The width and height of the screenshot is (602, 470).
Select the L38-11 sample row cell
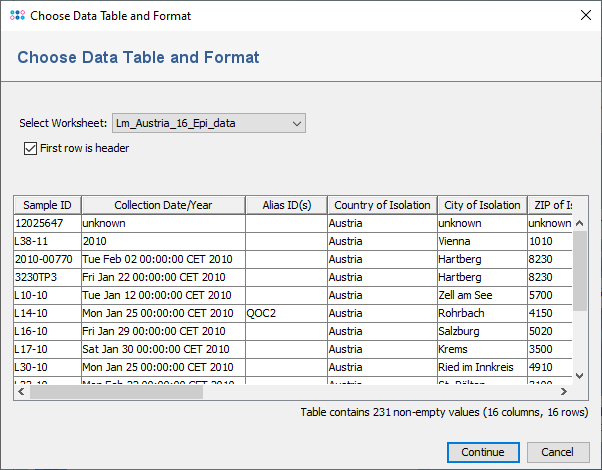47,241
